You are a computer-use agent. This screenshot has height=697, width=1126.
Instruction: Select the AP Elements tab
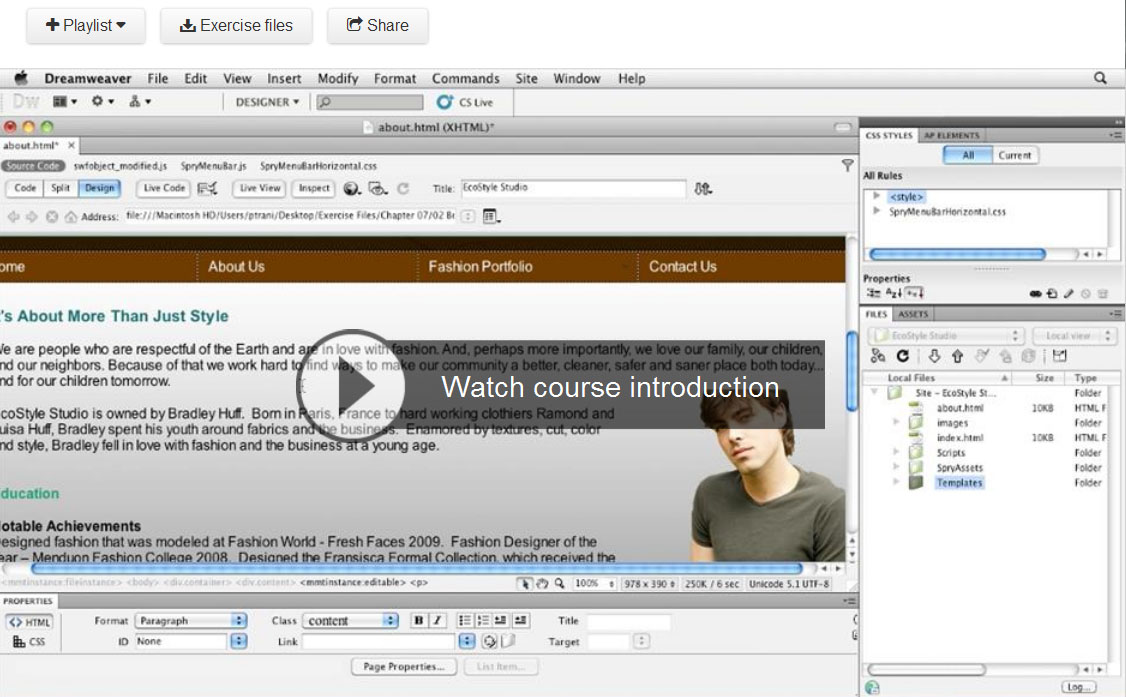coord(951,135)
